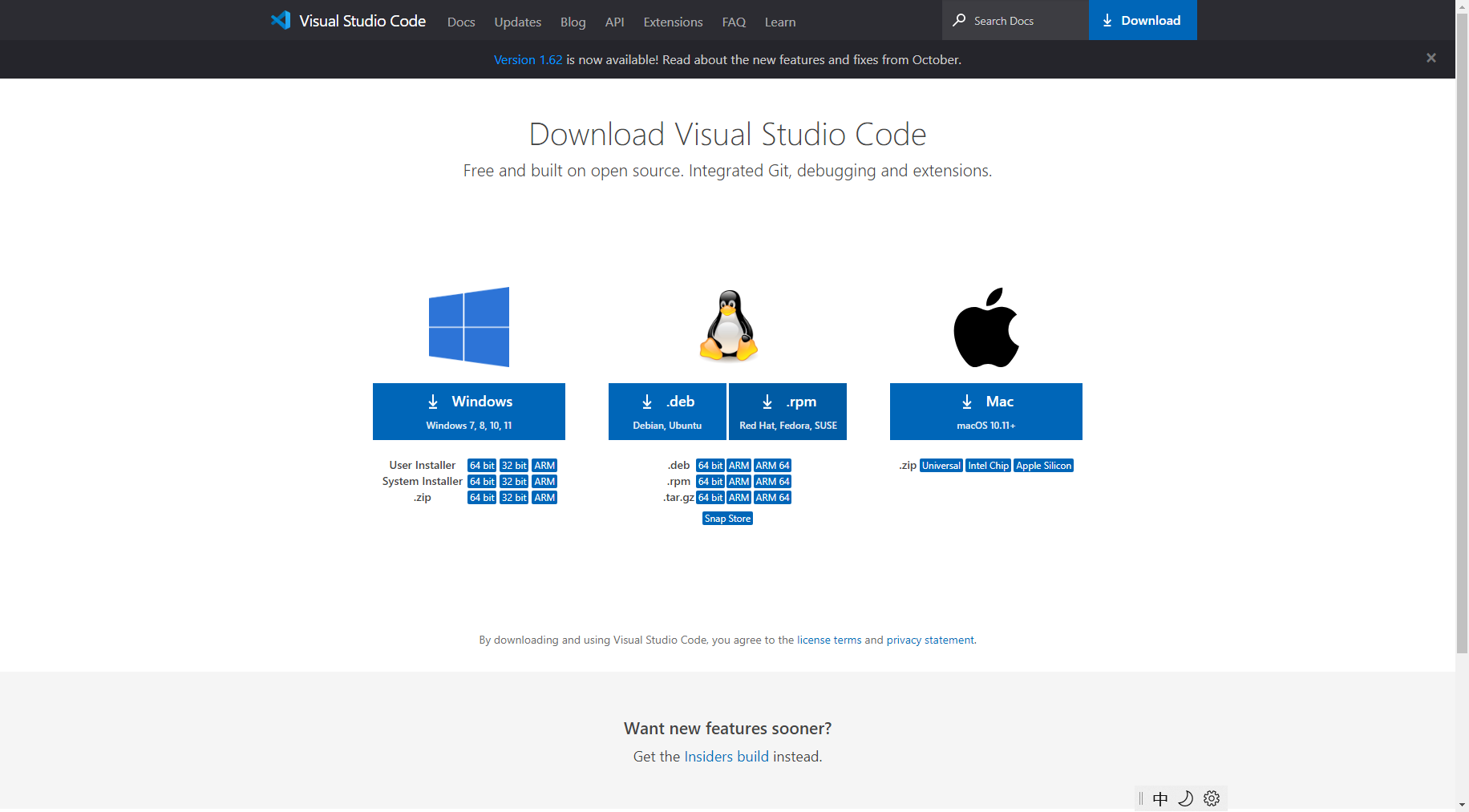Open the Docs menu item

(x=461, y=22)
